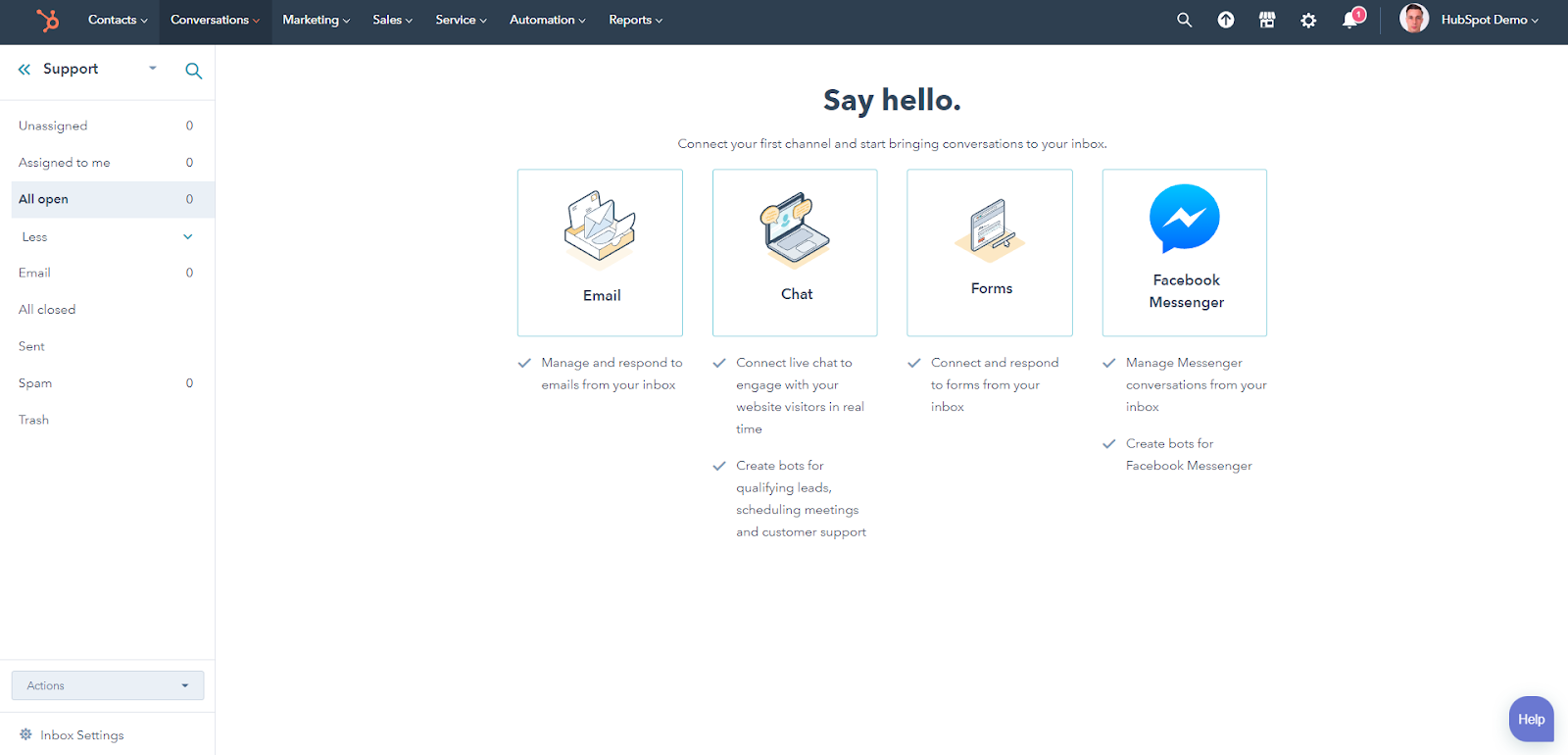Open Inbox Settings link
Screen dimensions: 1568x755
click(82, 735)
